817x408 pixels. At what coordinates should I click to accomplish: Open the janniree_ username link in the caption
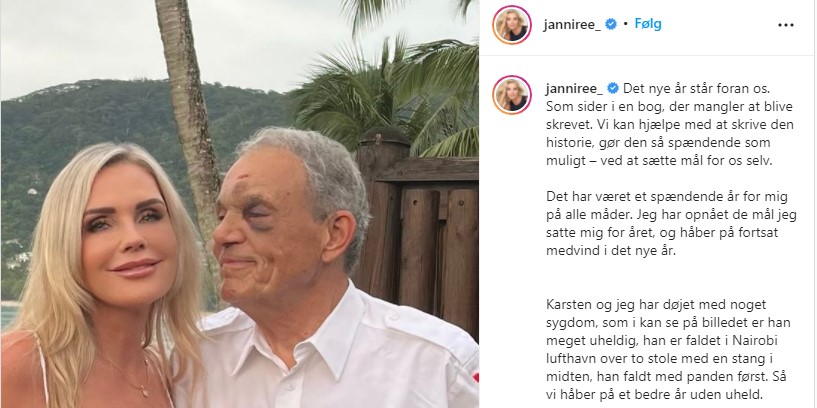pos(575,89)
